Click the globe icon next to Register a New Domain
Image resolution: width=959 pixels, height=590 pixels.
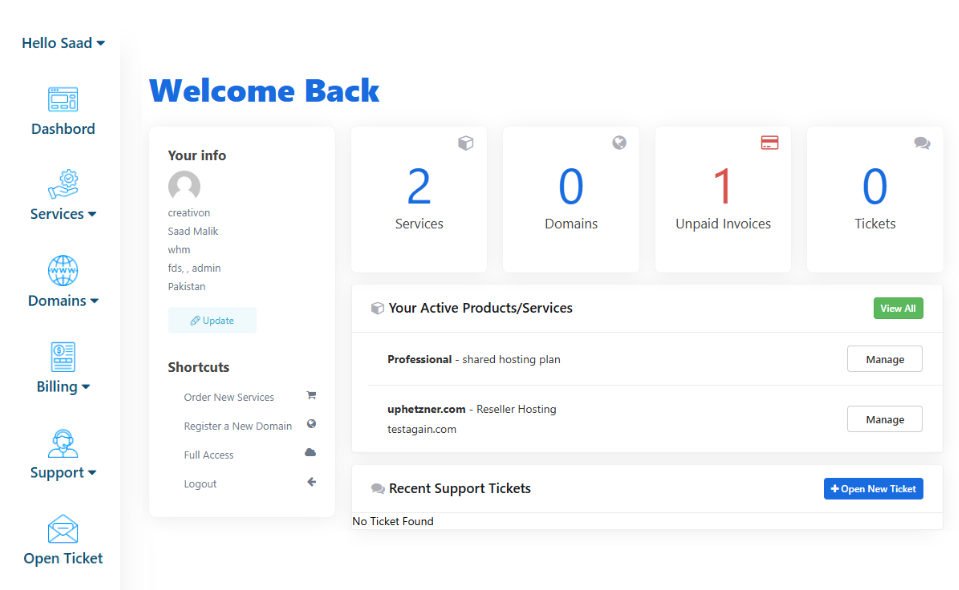311,425
